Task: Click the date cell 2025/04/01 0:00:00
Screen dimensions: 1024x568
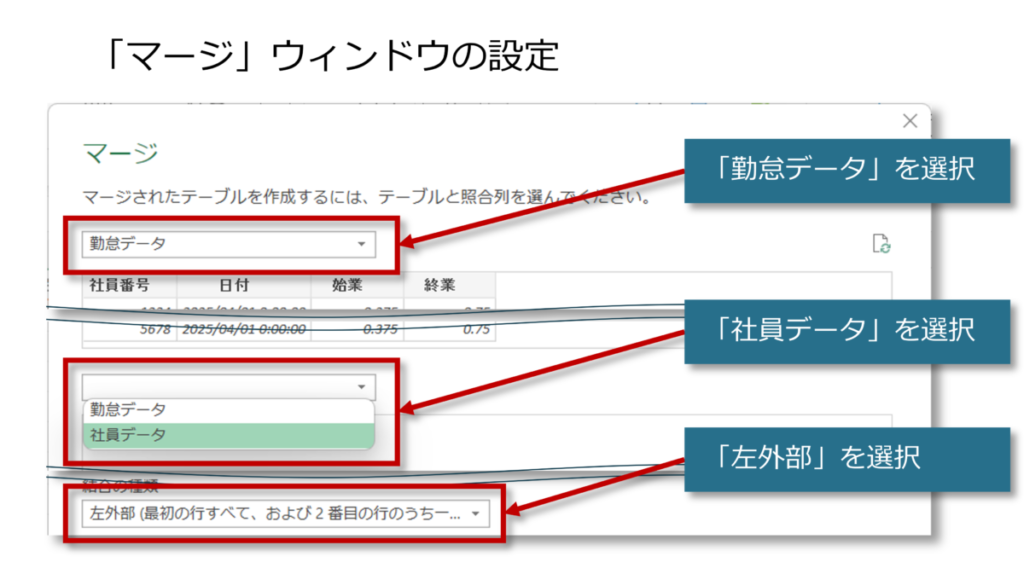Action: pos(241,328)
